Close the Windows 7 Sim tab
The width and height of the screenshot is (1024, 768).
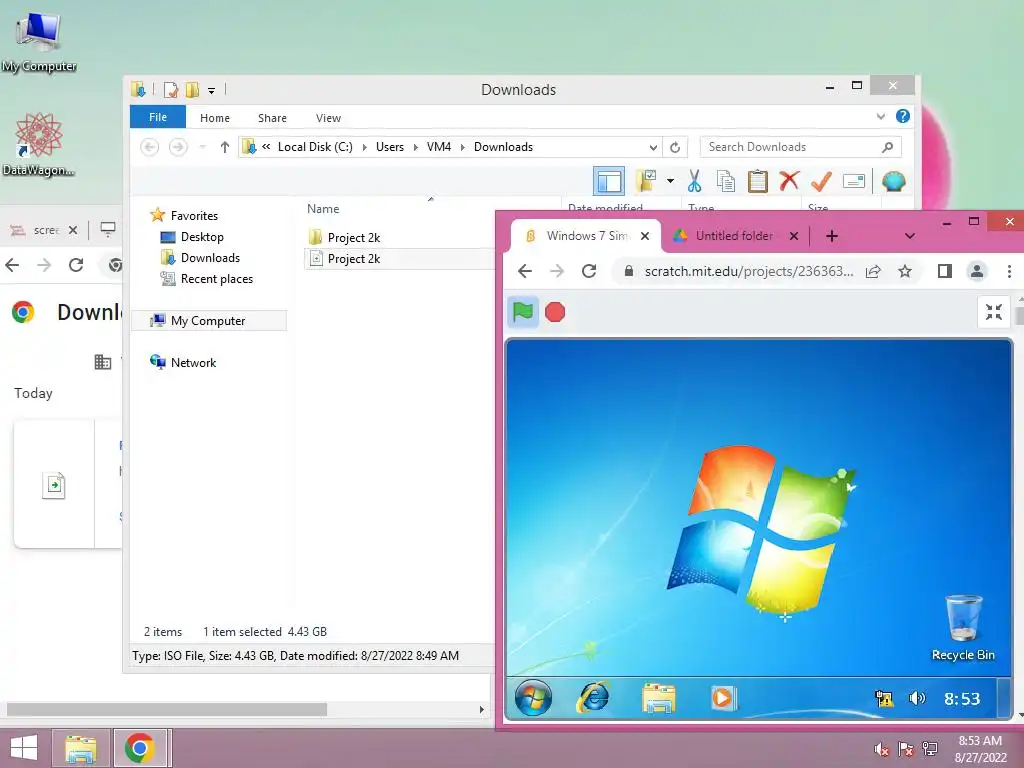(x=645, y=236)
